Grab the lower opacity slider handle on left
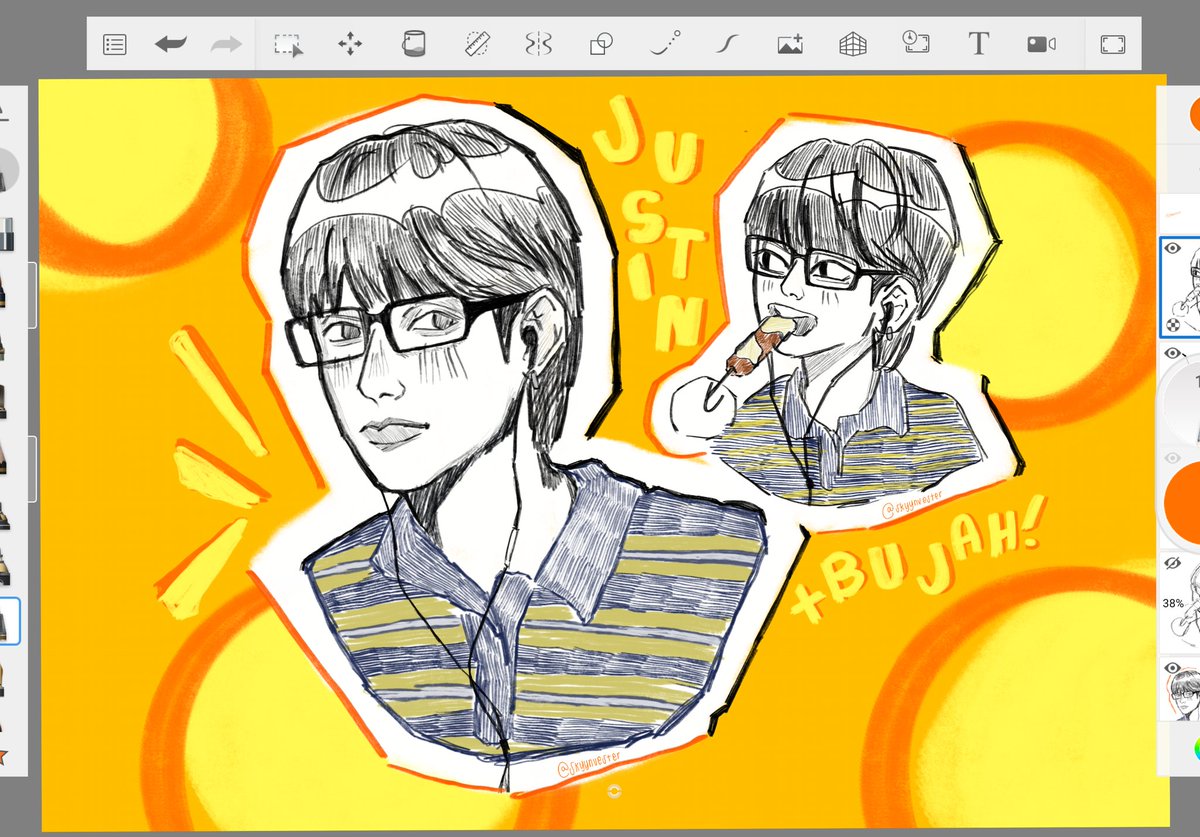 [x=34, y=468]
